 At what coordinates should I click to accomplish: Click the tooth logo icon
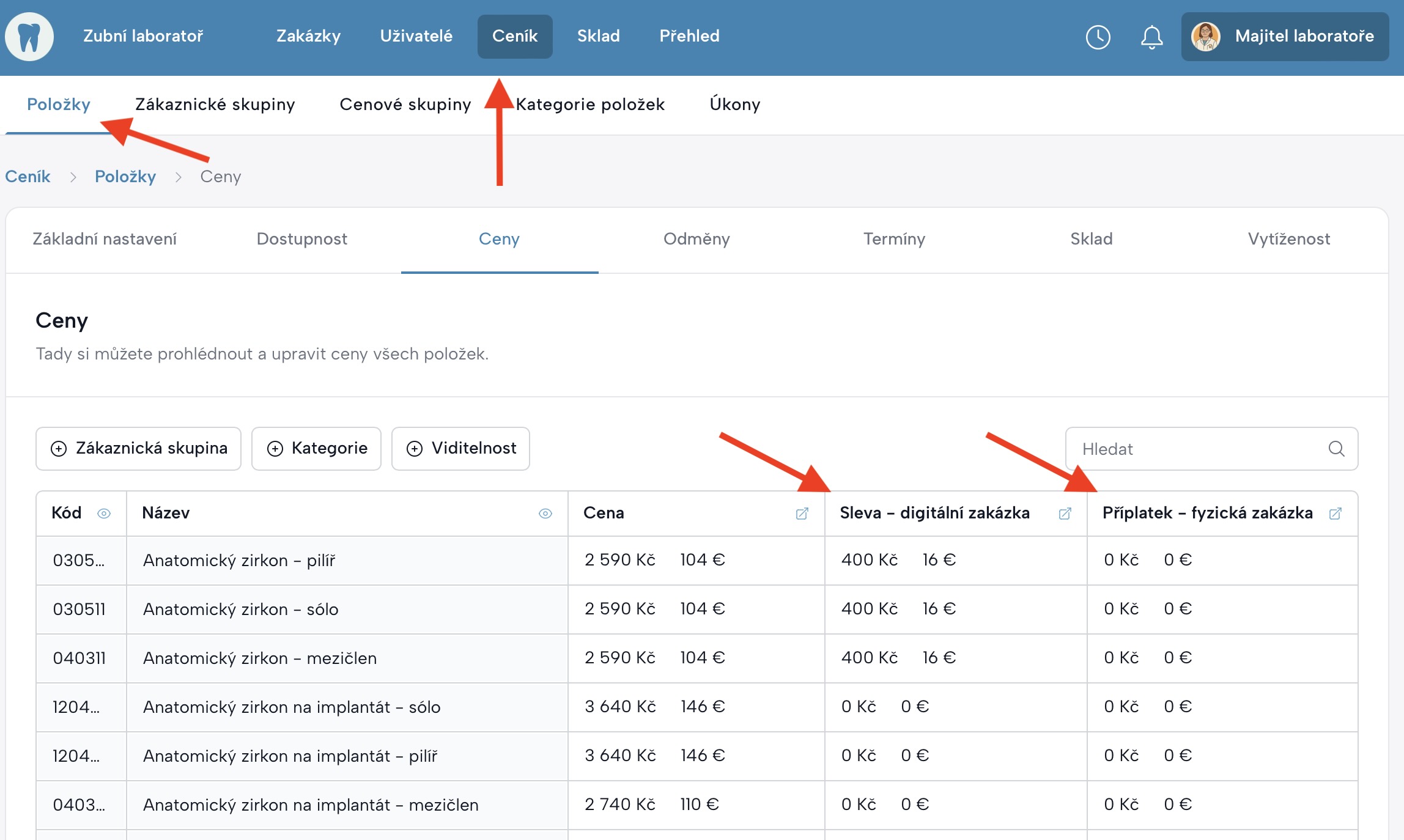click(29, 37)
